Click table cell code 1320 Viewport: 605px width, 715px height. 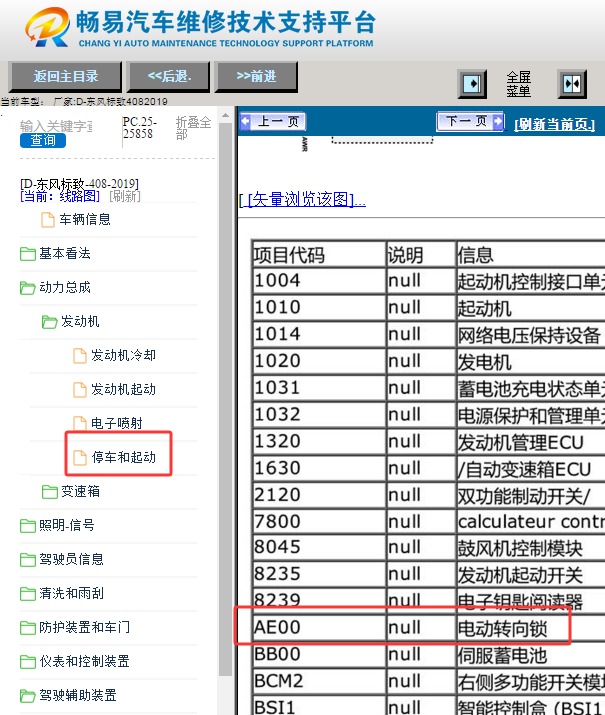(319, 441)
